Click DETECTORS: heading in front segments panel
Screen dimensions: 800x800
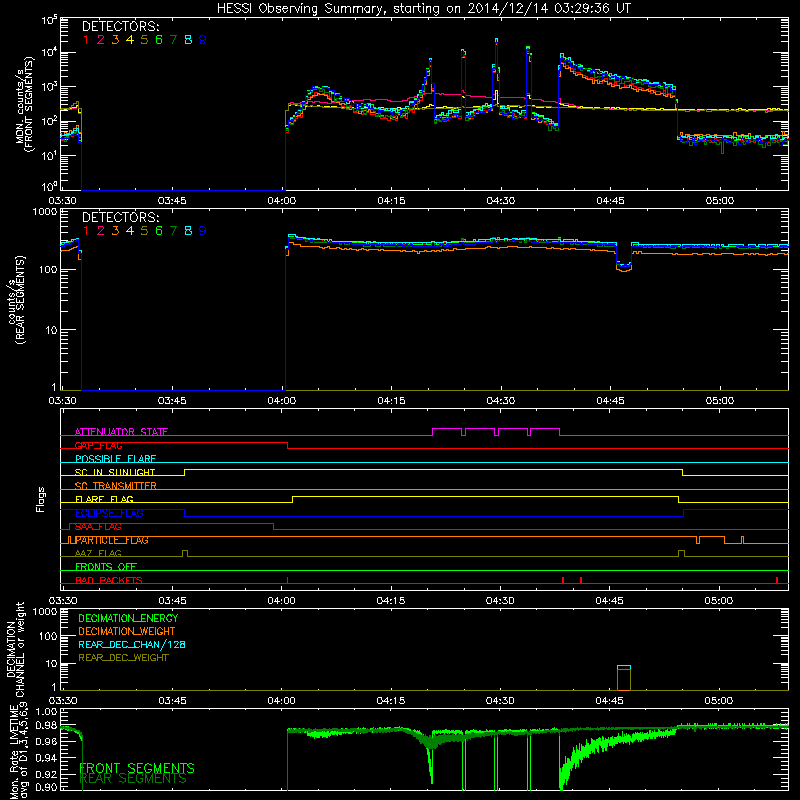[x=120, y=26]
